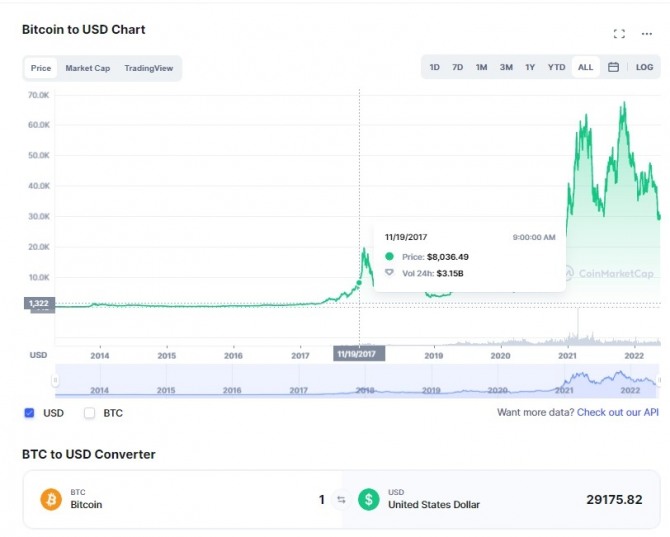Screen dimensions: 670x537
Task: Click the left handle of range slider
Action: click(55, 380)
